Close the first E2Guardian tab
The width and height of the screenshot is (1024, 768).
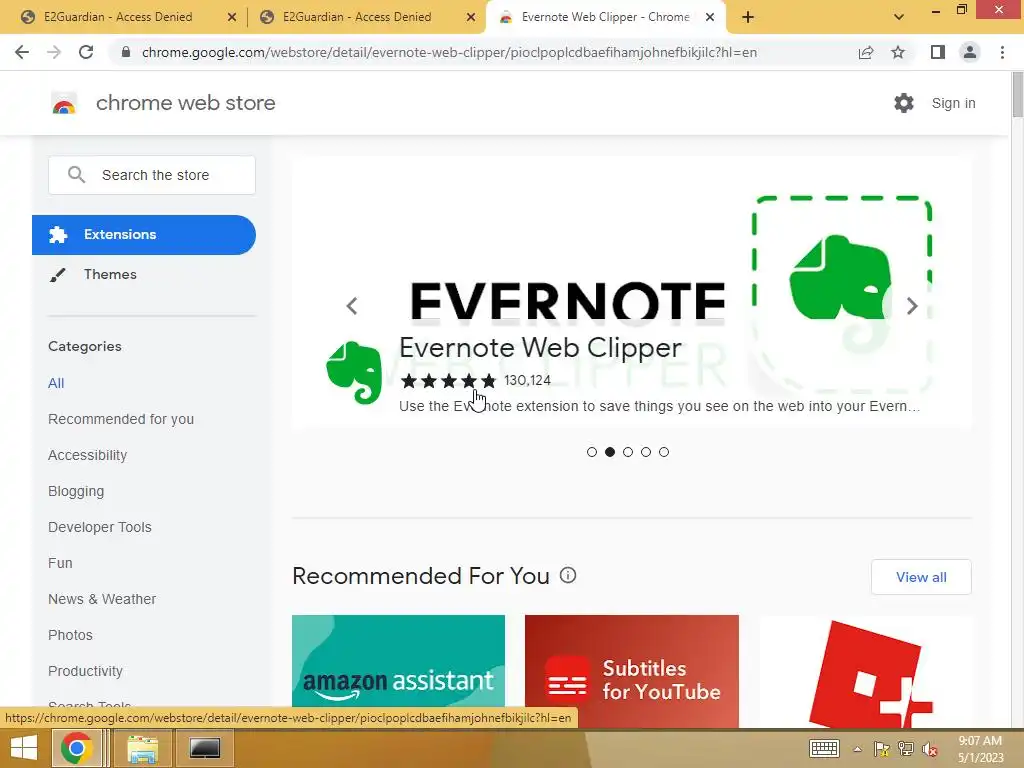(x=232, y=18)
